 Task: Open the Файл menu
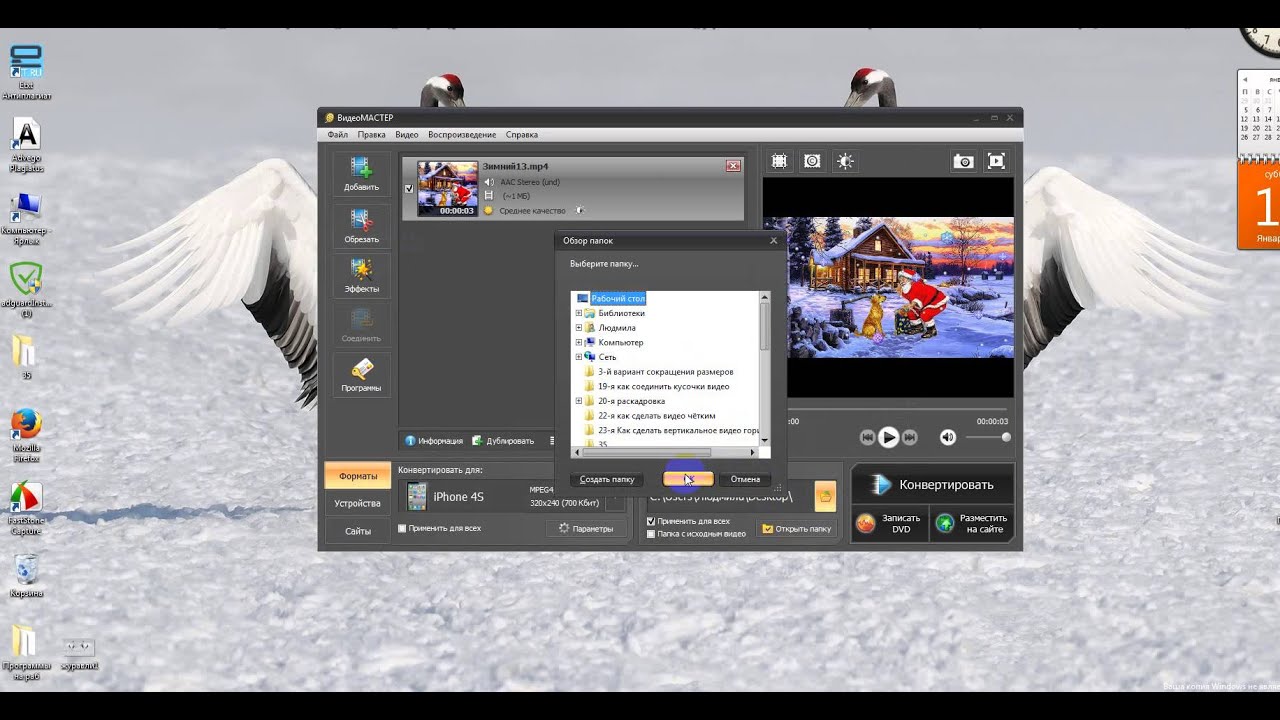[x=337, y=134]
